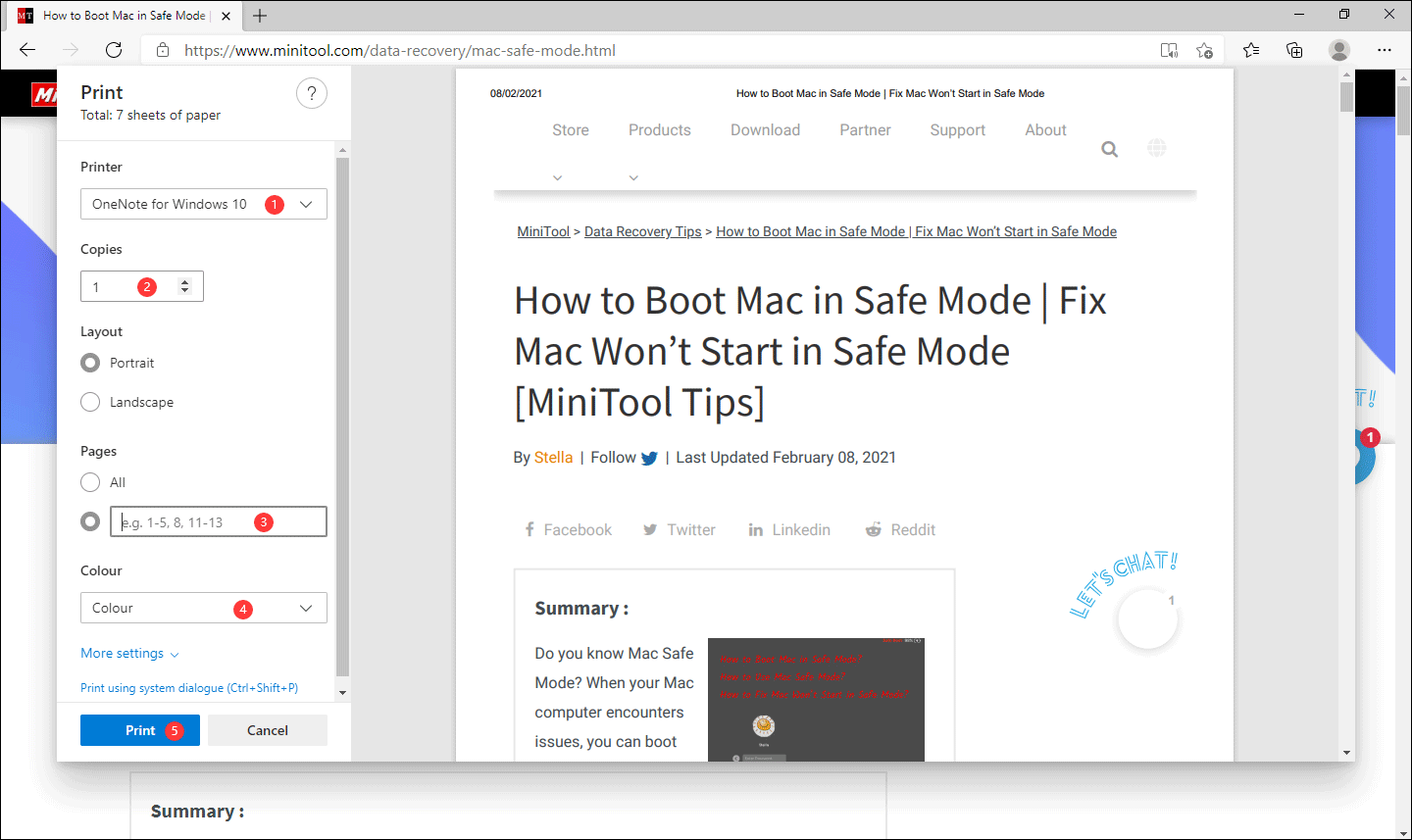Select the custom page range radio button
1412x840 pixels.
pyautogui.click(x=90, y=521)
